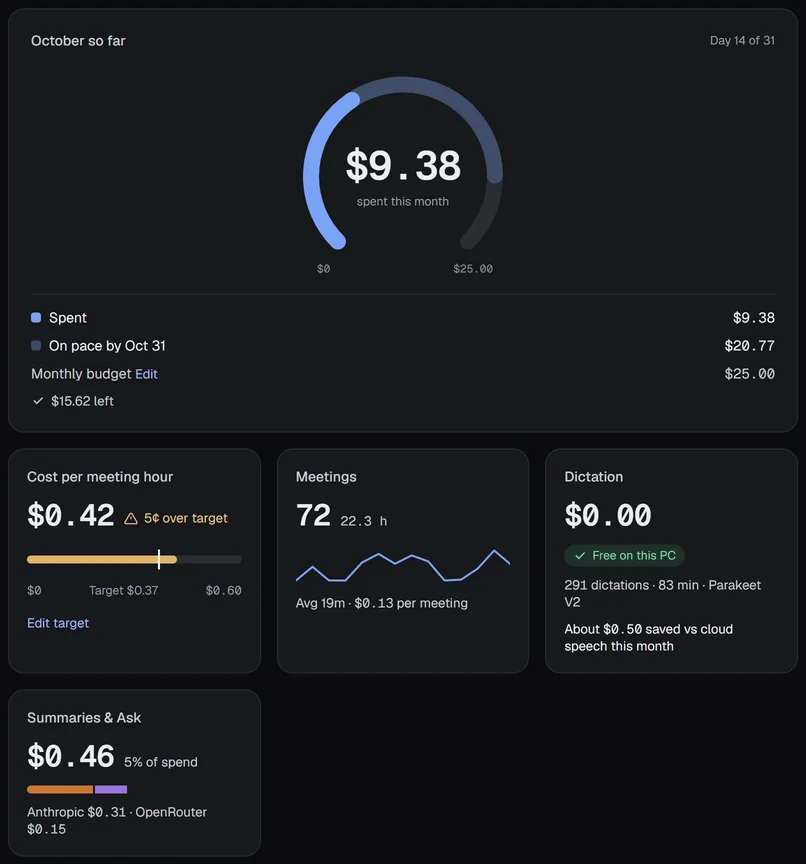The width and height of the screenshot is (806, 864).
Task: Click the Meetings sparkline chart
Action: pyautogui.click(x=403, y=565)
